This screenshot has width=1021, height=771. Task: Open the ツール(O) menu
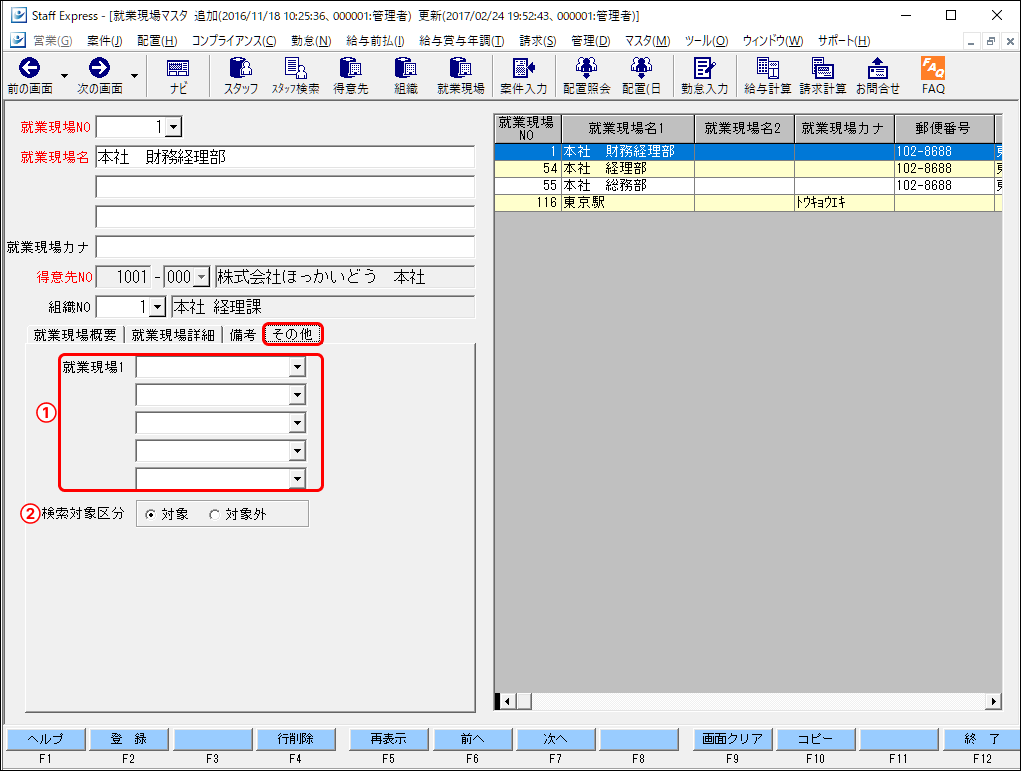706,41
